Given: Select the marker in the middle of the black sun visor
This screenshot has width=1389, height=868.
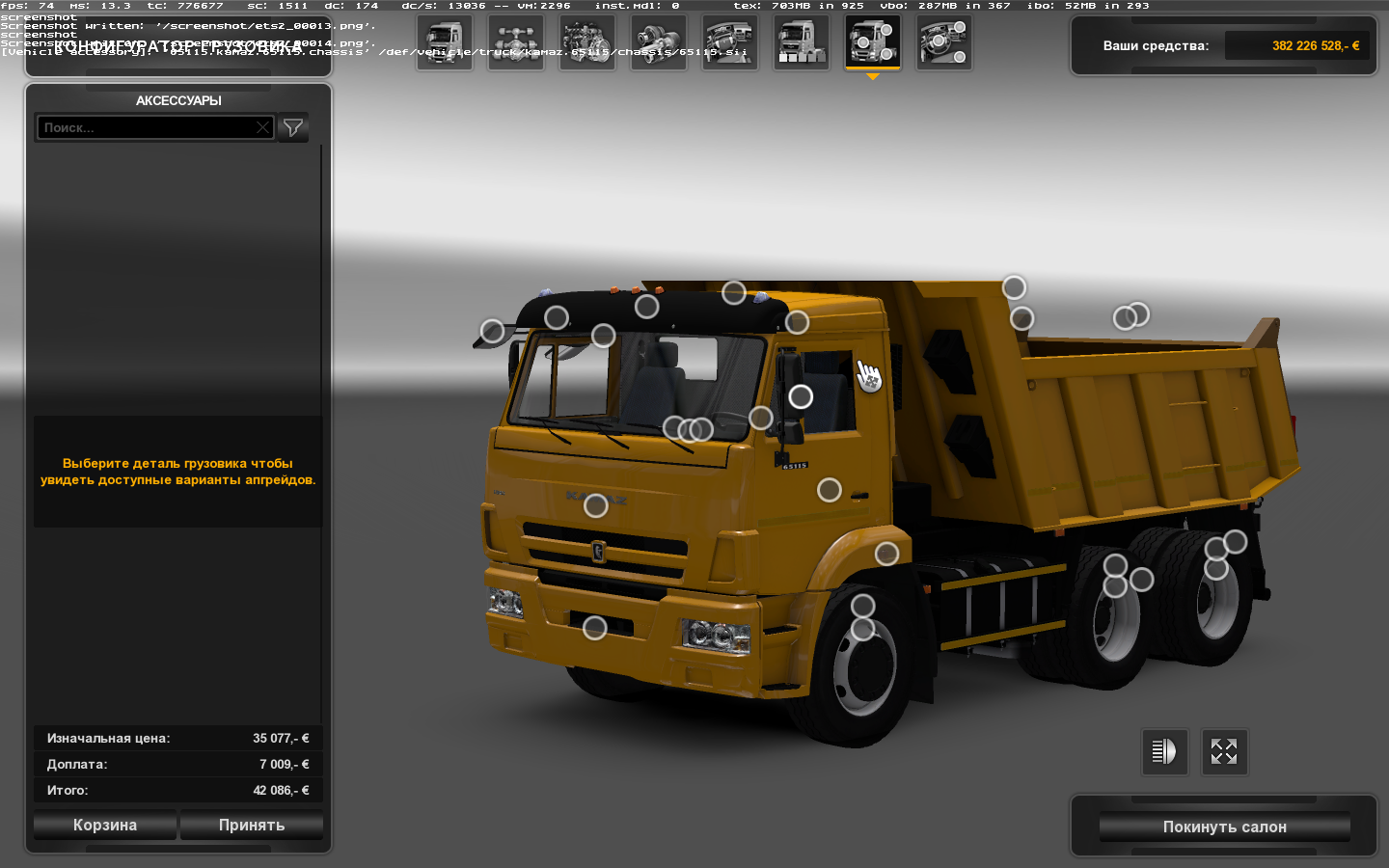Looking at the screenshot, I should 647,307.
